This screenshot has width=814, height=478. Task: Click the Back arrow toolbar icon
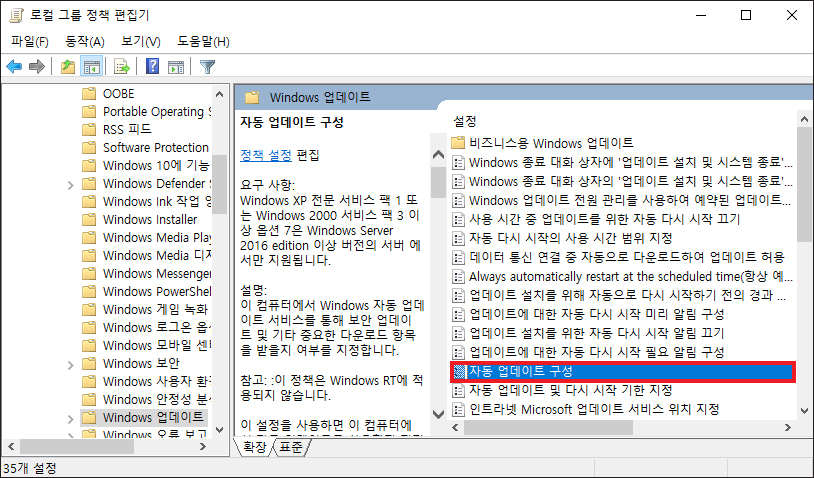click(14, 66)
